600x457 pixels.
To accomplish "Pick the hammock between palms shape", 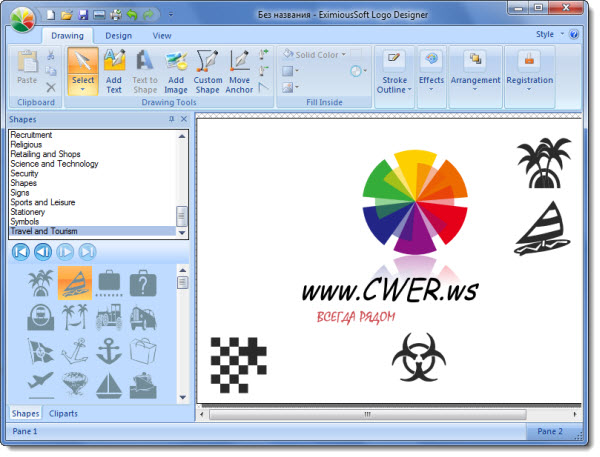I will tap(75, 317).
